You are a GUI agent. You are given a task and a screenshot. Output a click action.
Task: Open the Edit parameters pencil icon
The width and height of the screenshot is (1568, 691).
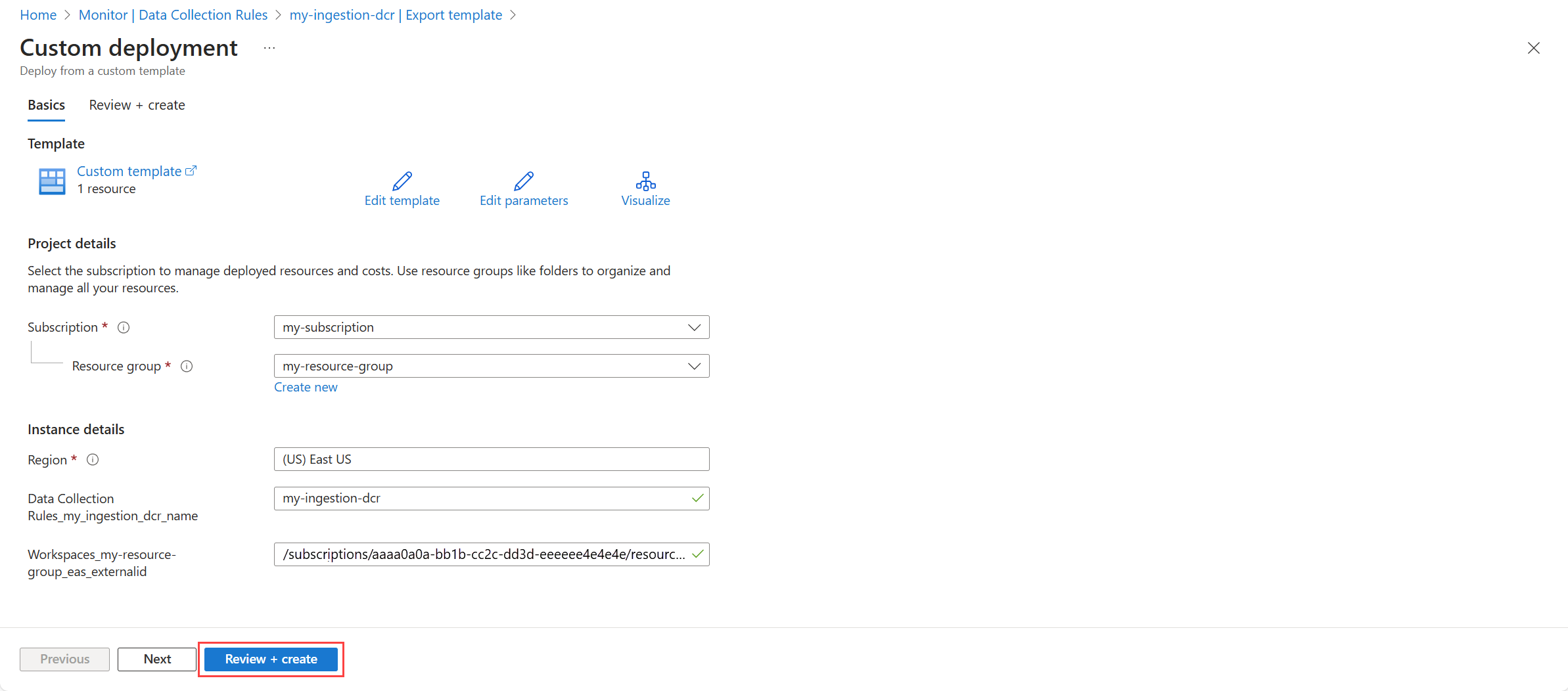pos(524,181)
